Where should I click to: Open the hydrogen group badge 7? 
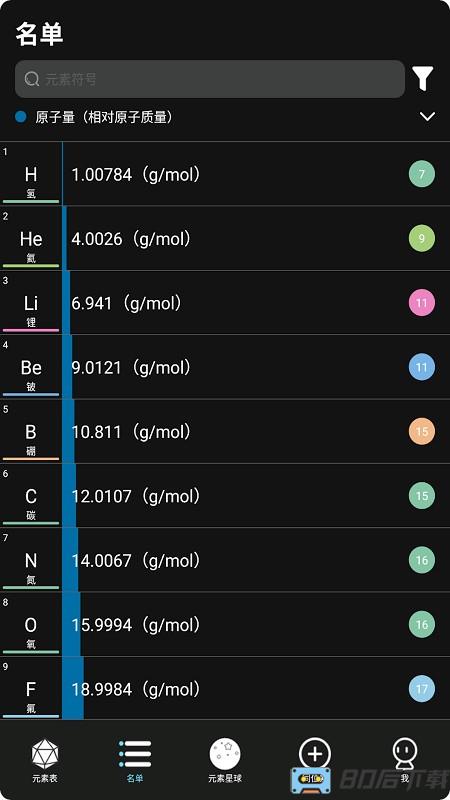tap(421, 174)
